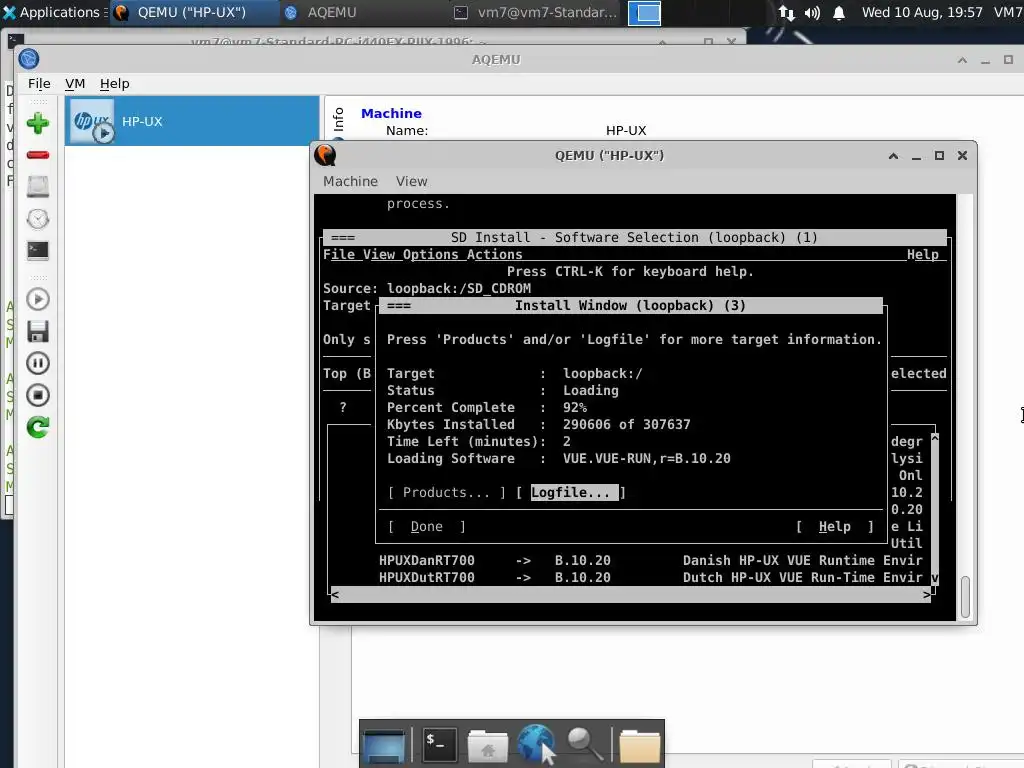Open SD Install Help menu

[x=923, y=255]
